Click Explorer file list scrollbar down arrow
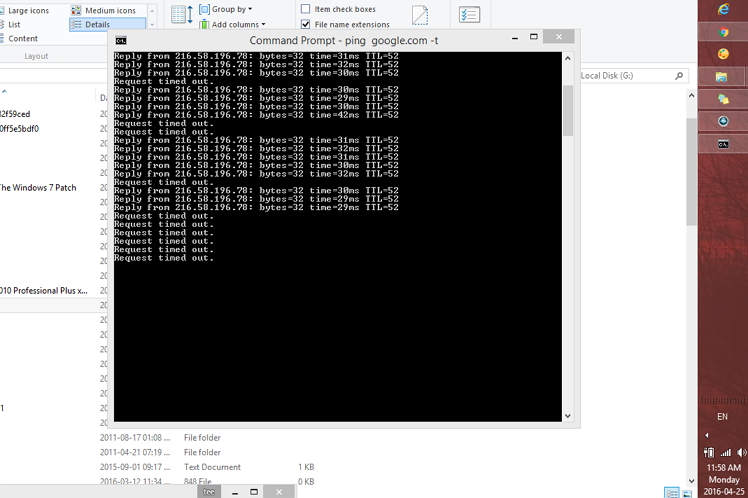 pos(691,481)
